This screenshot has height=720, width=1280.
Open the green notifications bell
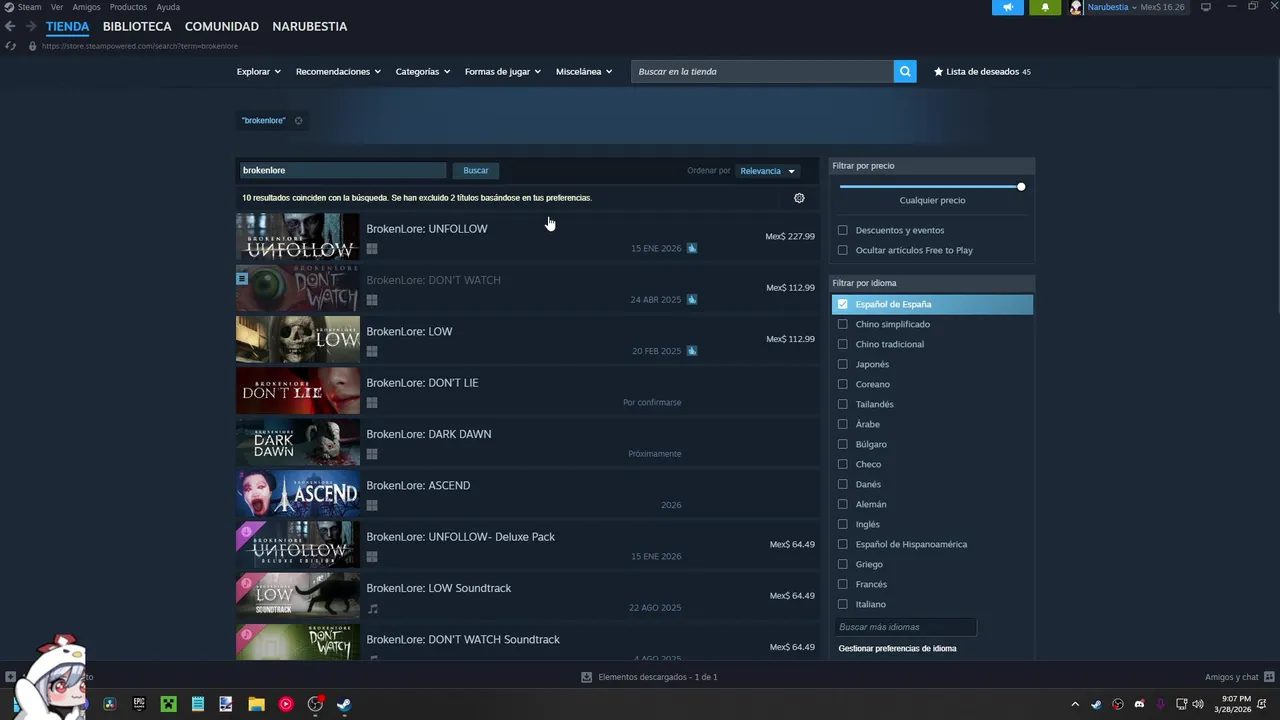1045,7
